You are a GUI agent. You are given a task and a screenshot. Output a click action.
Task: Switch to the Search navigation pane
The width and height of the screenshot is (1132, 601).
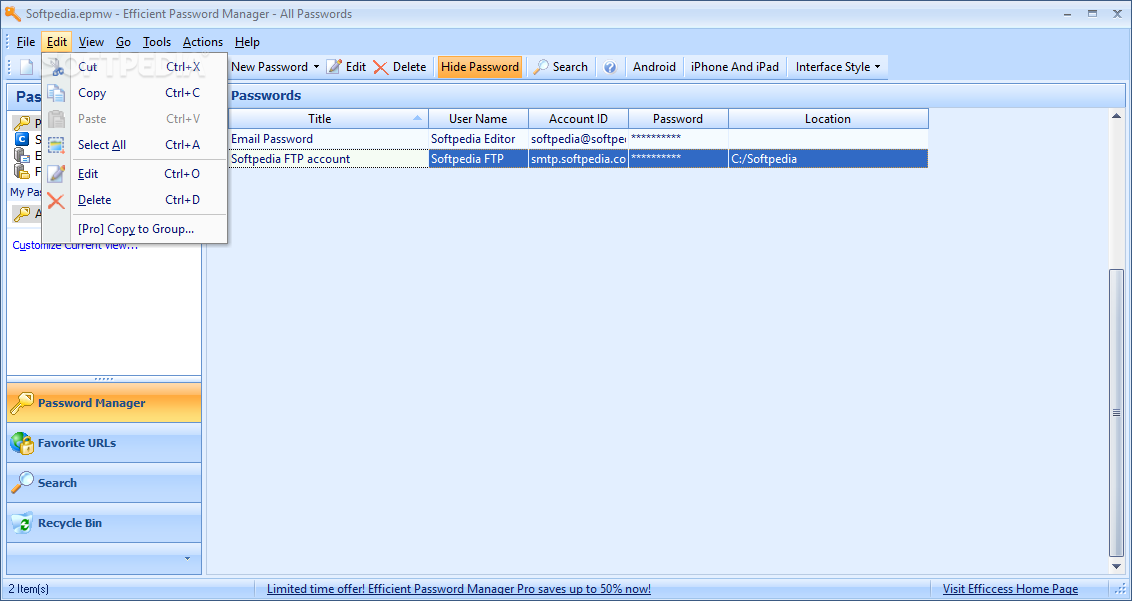pos(104,483)
